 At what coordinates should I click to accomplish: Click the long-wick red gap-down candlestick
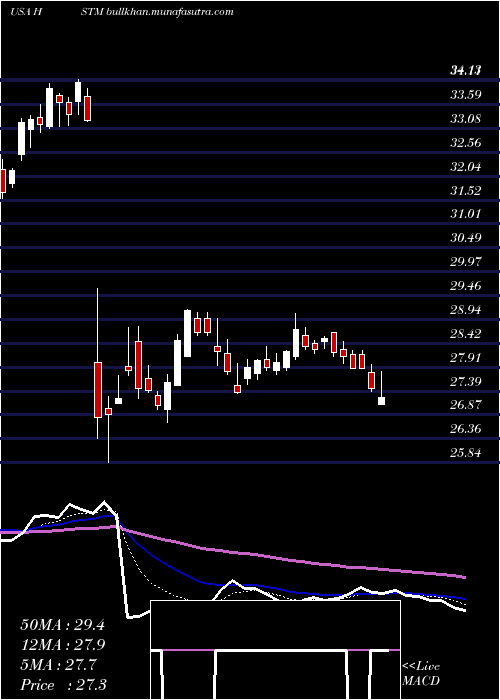pos(98,389)
